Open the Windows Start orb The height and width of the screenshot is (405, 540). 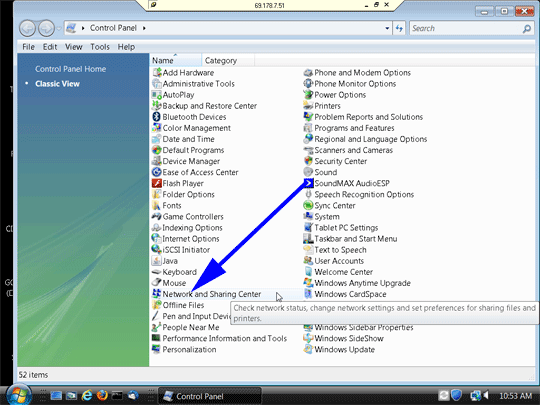click(19, 395)
